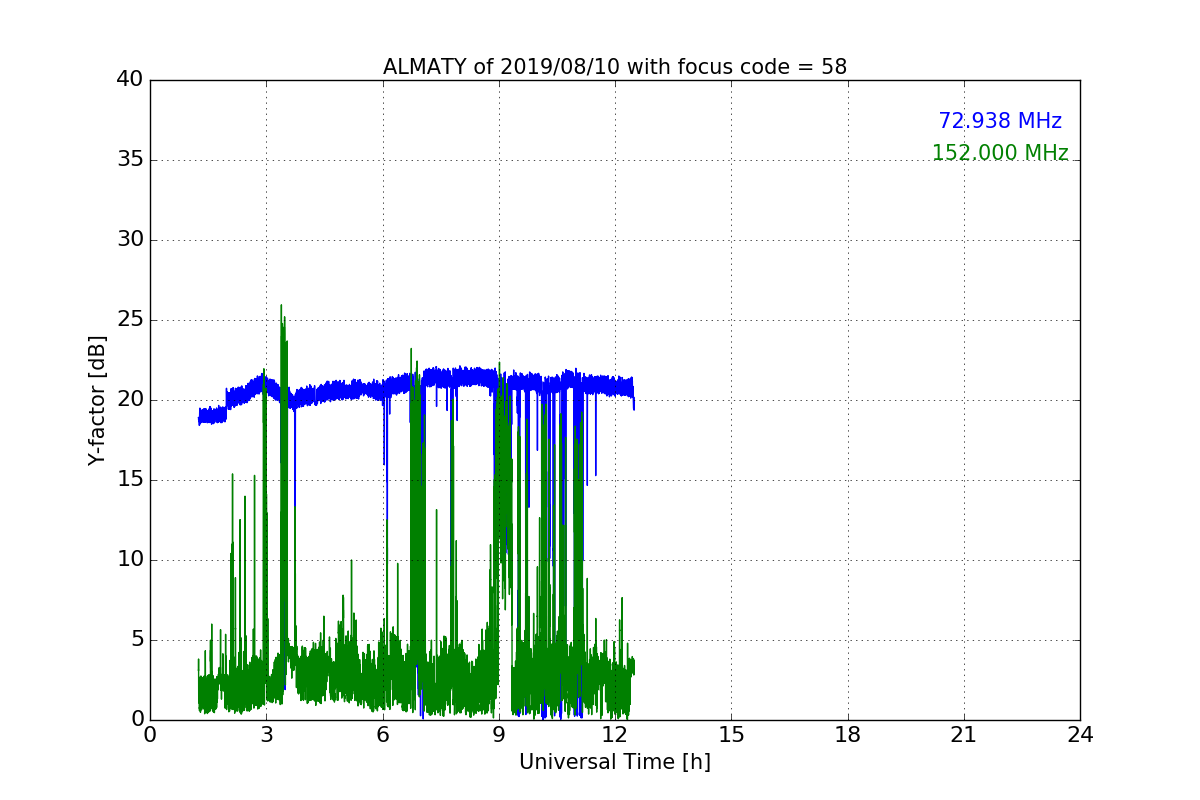
Task: Click y-axis tick label 25
Action: pyautogui.click(x=130, y=320)
